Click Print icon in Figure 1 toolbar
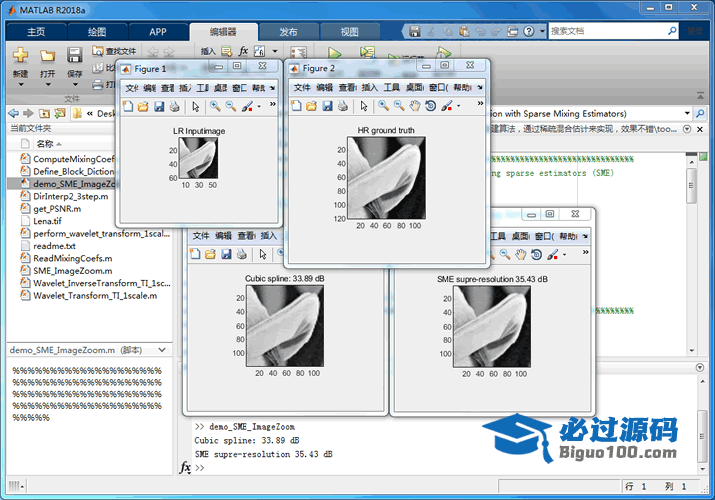This screenshot has height=500, width=715. [x=174, y=106]
